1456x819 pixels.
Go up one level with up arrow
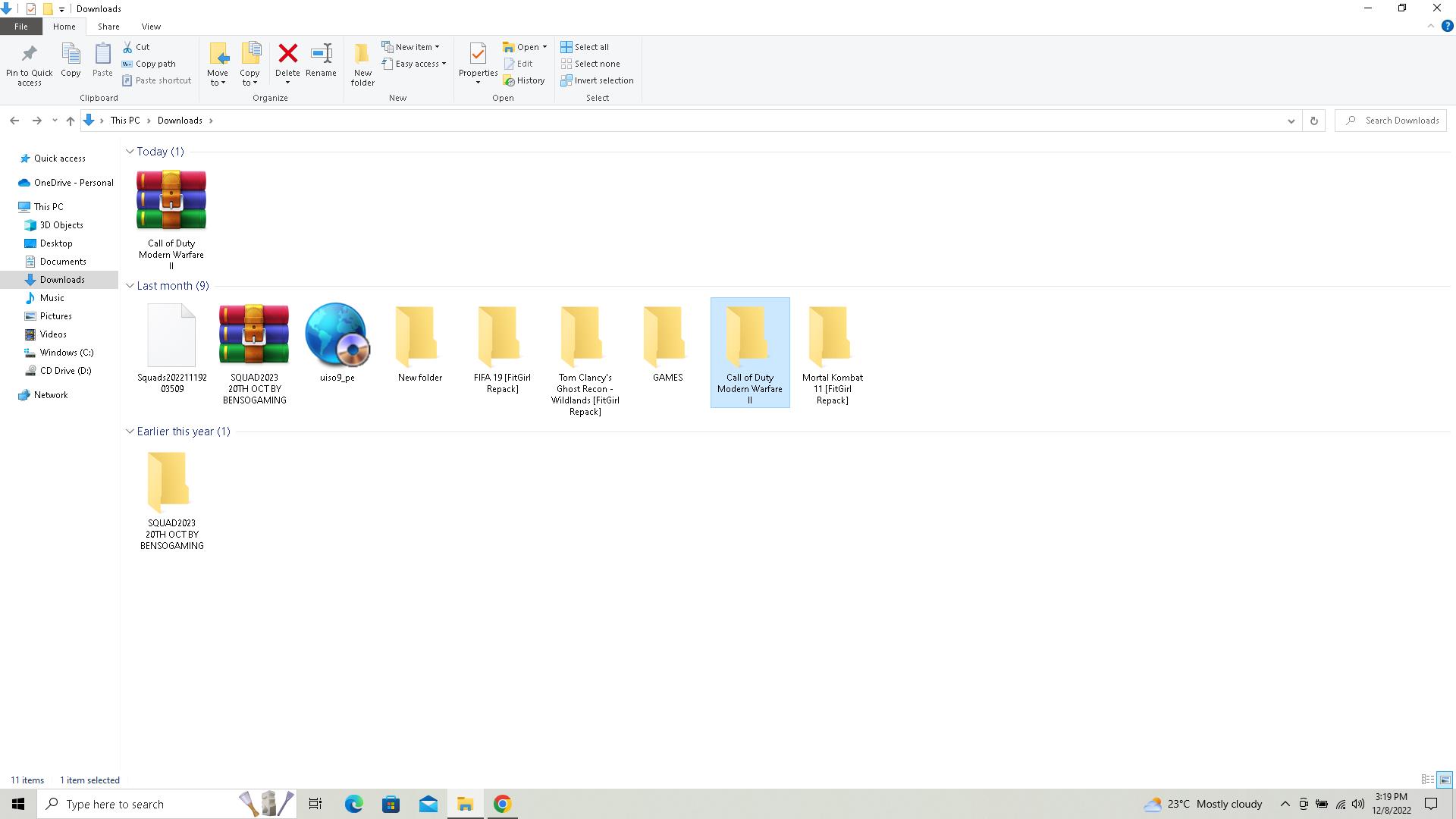71,121
